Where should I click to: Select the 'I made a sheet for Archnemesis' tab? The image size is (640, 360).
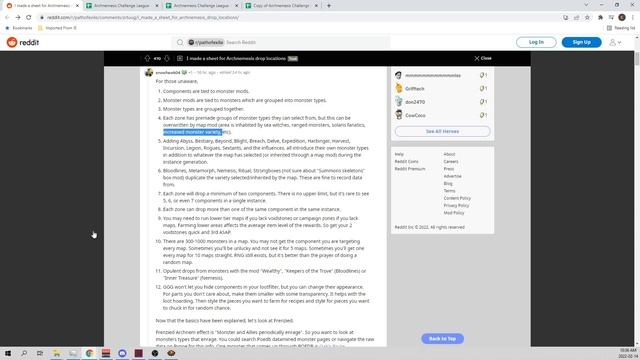42,6
